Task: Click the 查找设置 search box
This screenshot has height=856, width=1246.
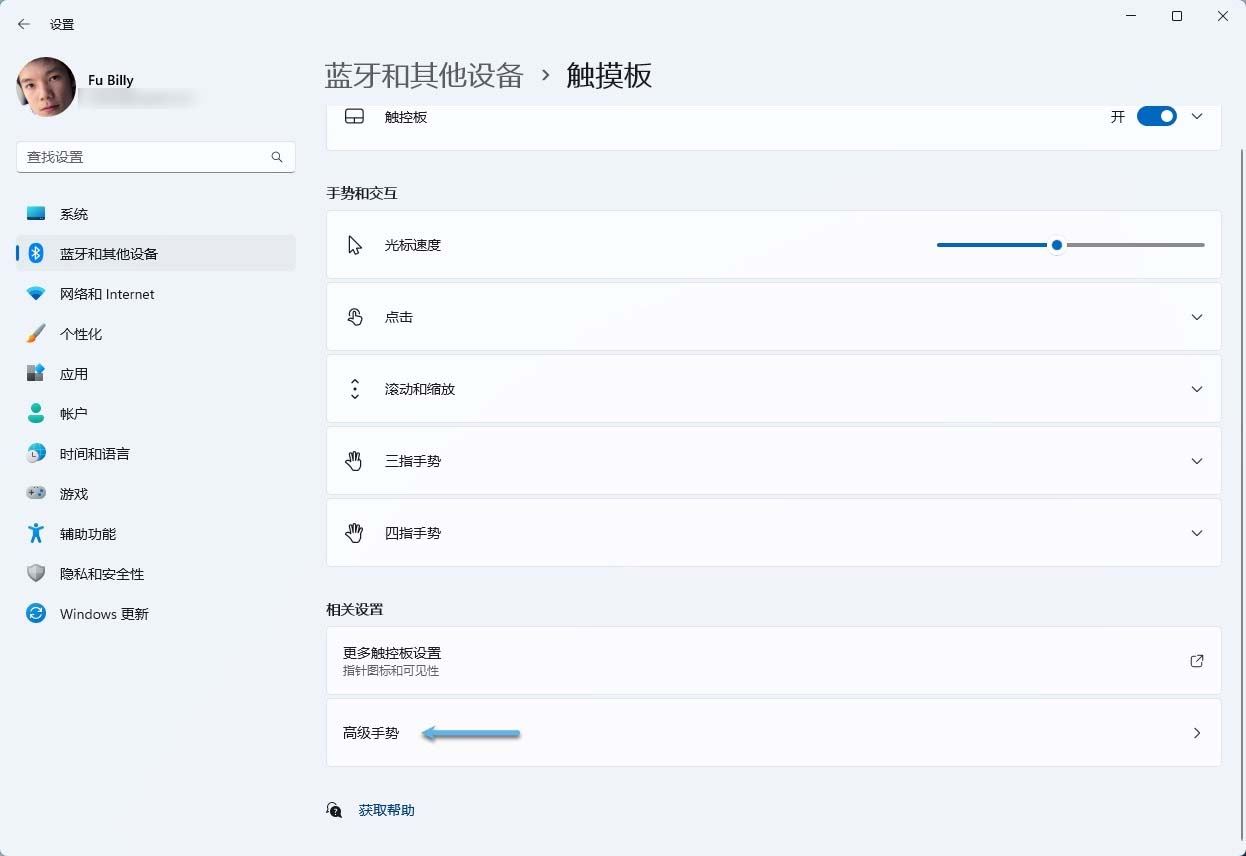Action: pos(155,157)
